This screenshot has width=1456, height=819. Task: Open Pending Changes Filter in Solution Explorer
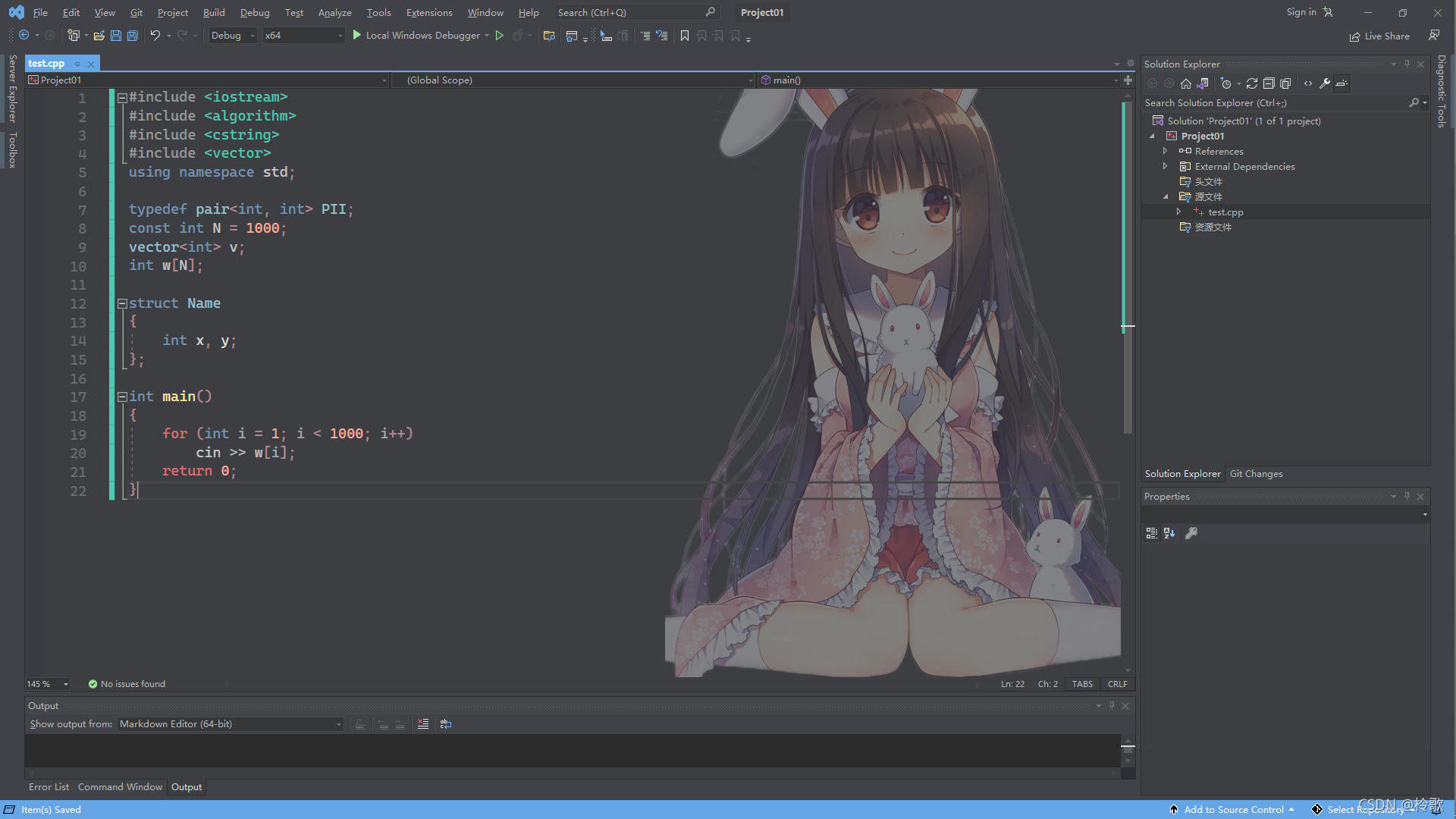1226,83
